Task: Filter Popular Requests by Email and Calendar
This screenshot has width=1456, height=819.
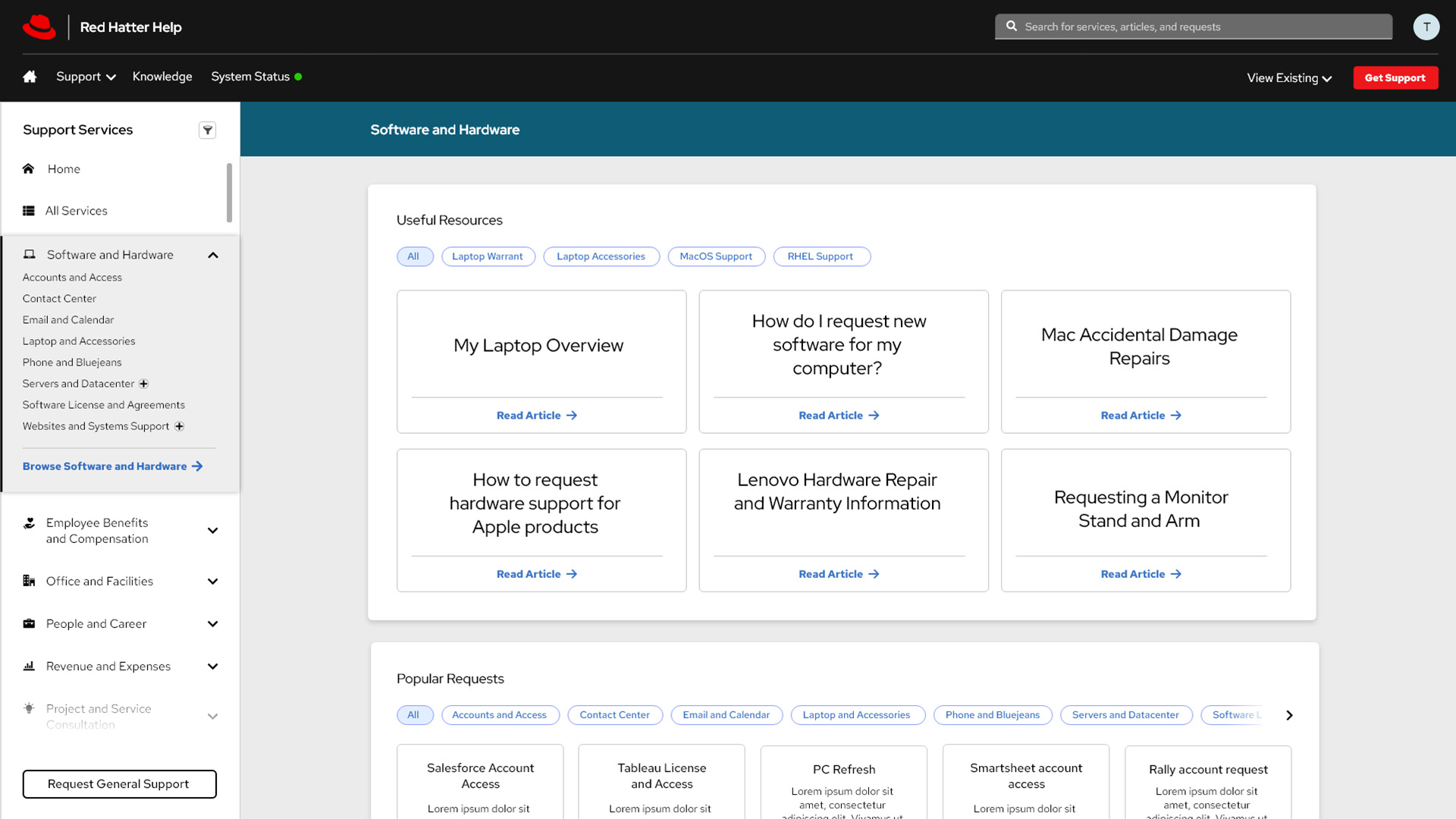Action: 726,715
